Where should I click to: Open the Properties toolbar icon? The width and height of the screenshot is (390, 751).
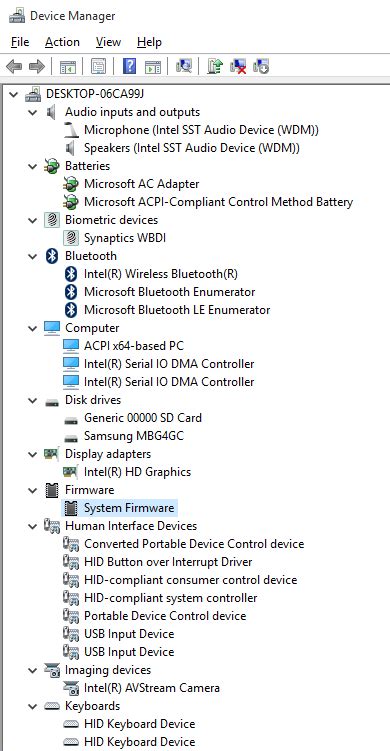[x=98, y=66]
